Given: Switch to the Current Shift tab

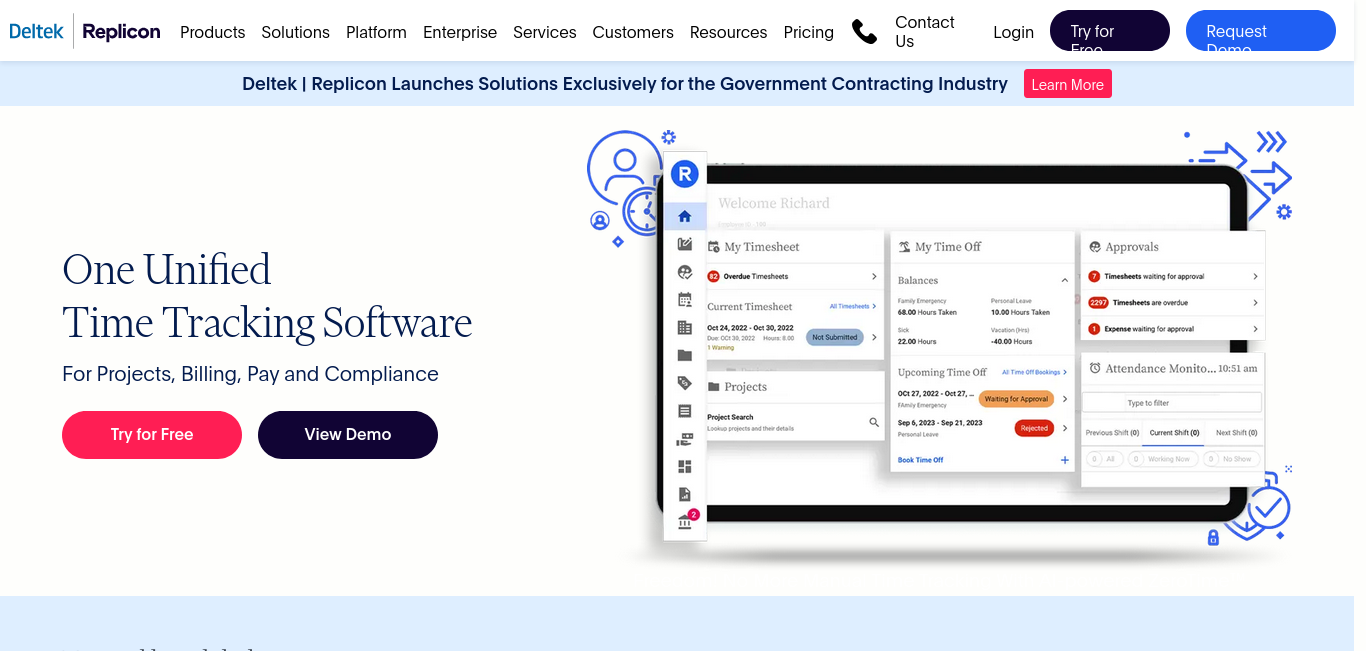Looking at the screenshot, I should coord(1174,433).
